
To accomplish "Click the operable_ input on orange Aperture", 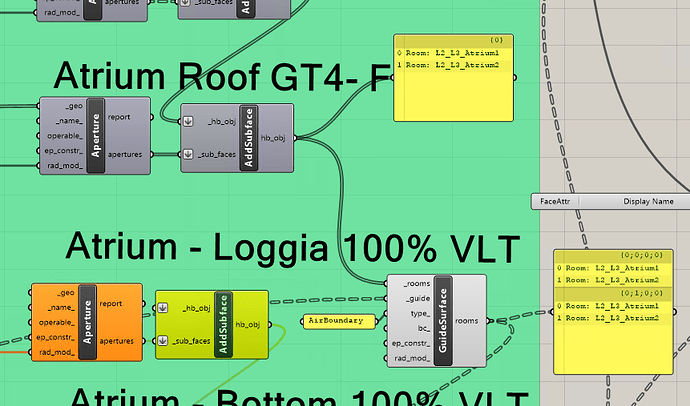I will coord(57,322).
